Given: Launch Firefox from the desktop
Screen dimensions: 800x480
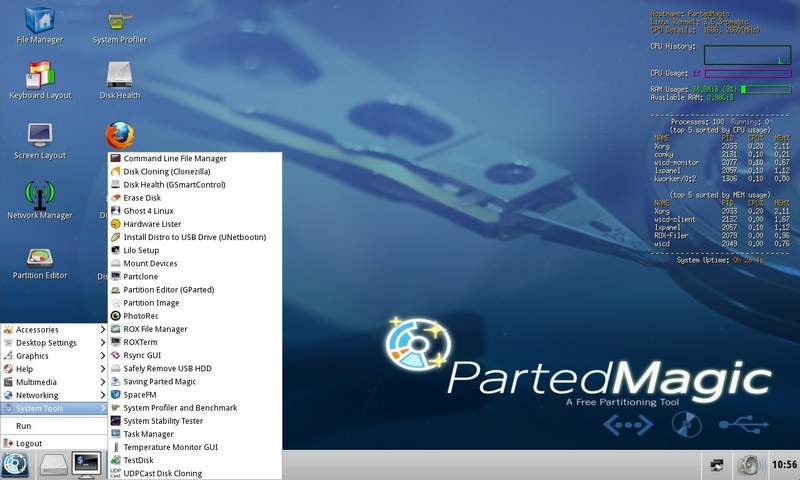Looking at the screenshot, I should tap(120, 135).
